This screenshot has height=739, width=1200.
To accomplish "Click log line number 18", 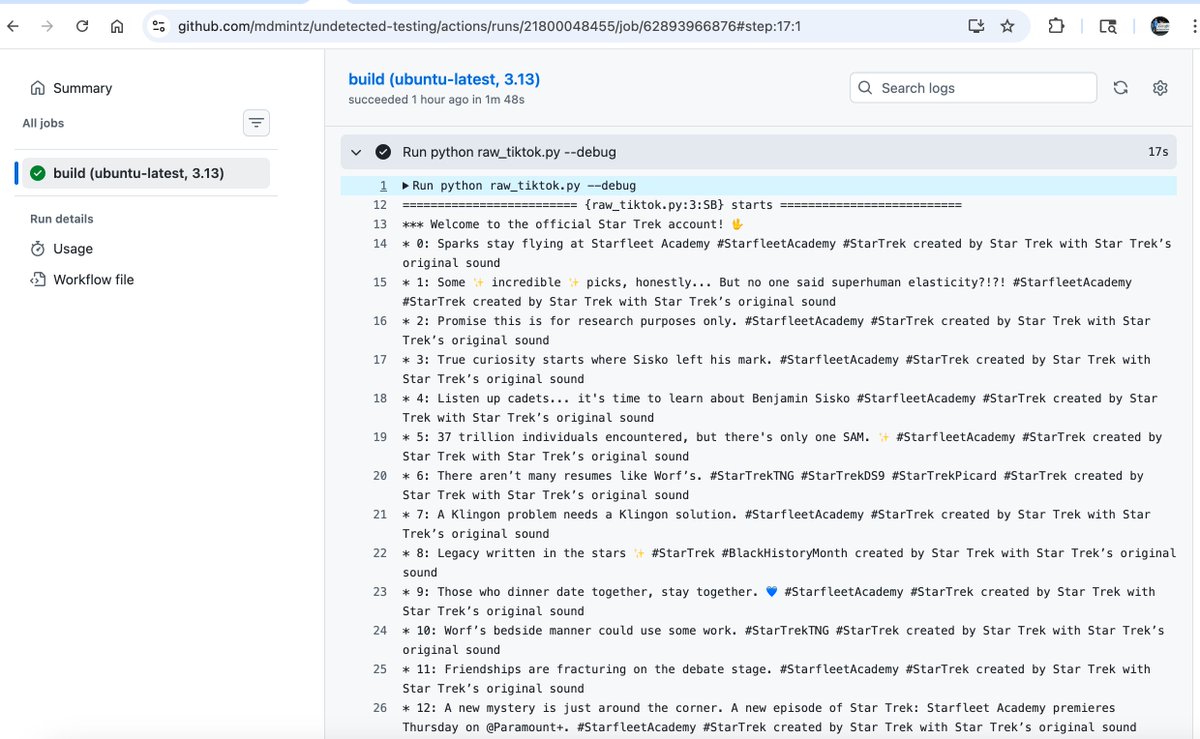I will pyautogui.click(x=380, y=398).
